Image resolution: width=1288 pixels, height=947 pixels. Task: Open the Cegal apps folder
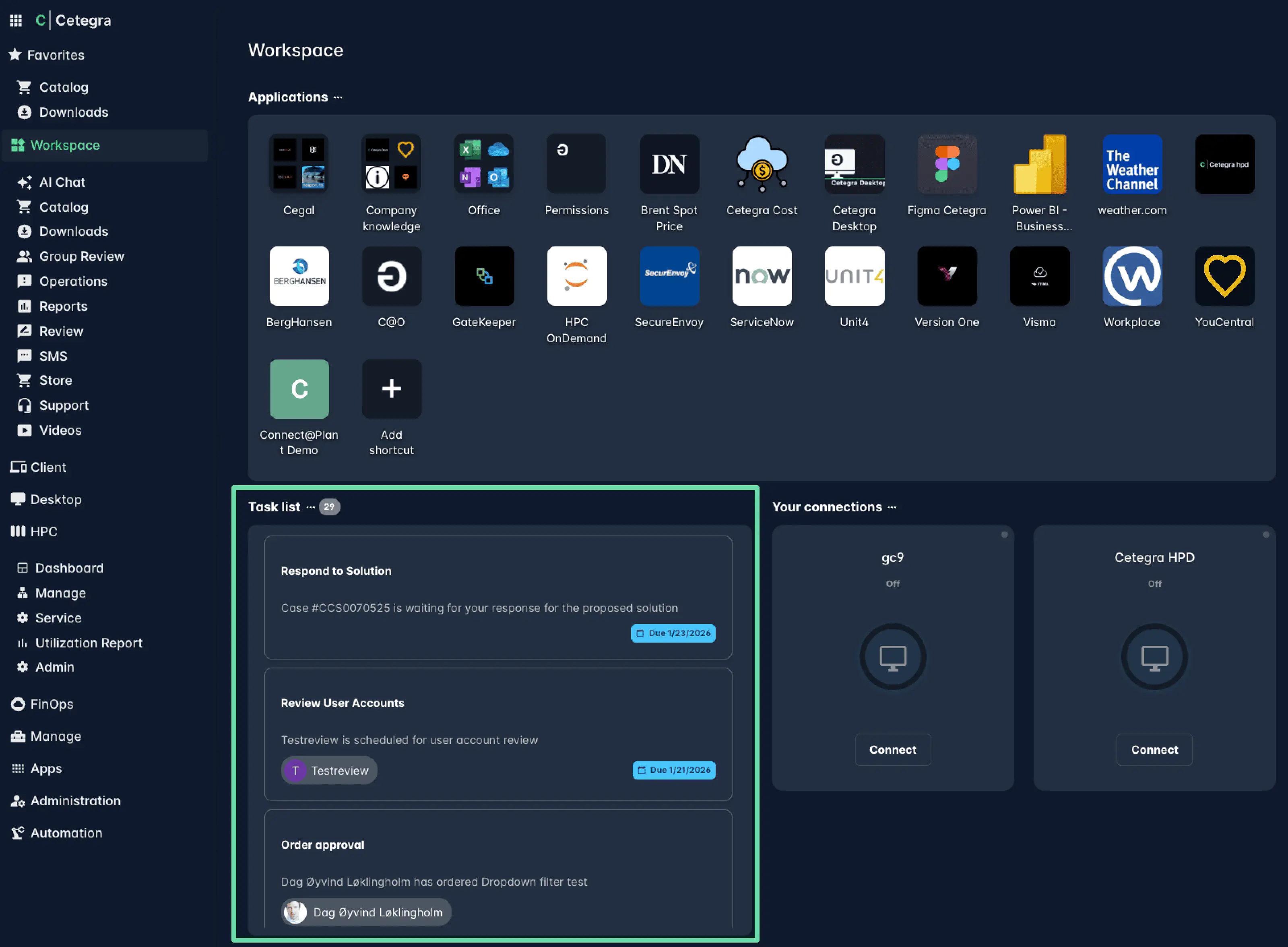[299, 165]
